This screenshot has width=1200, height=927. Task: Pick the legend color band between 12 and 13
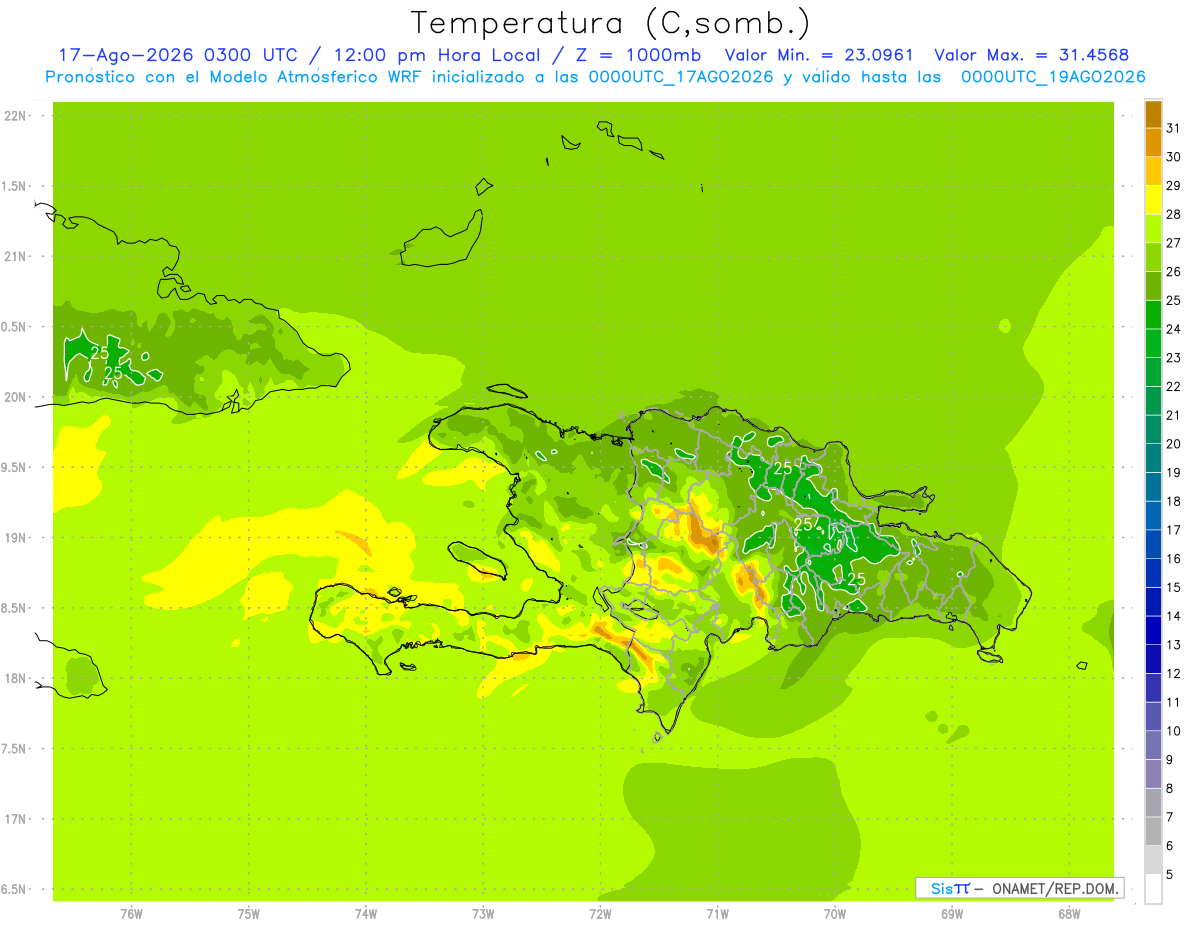1153,659
